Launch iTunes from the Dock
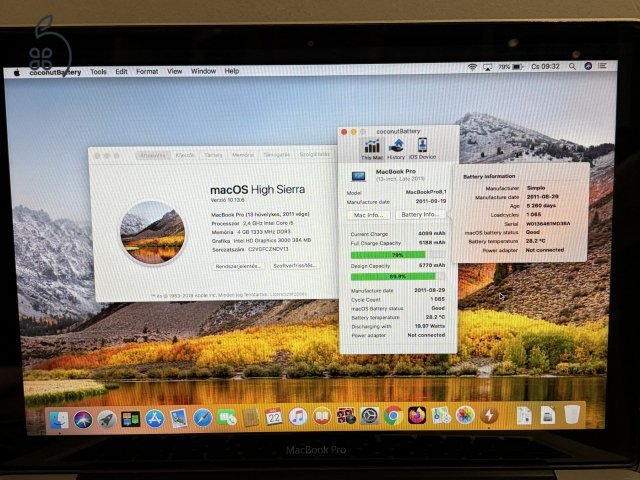Screen dimensions: 640x480 pyautogui.click(x=298, y=417)
